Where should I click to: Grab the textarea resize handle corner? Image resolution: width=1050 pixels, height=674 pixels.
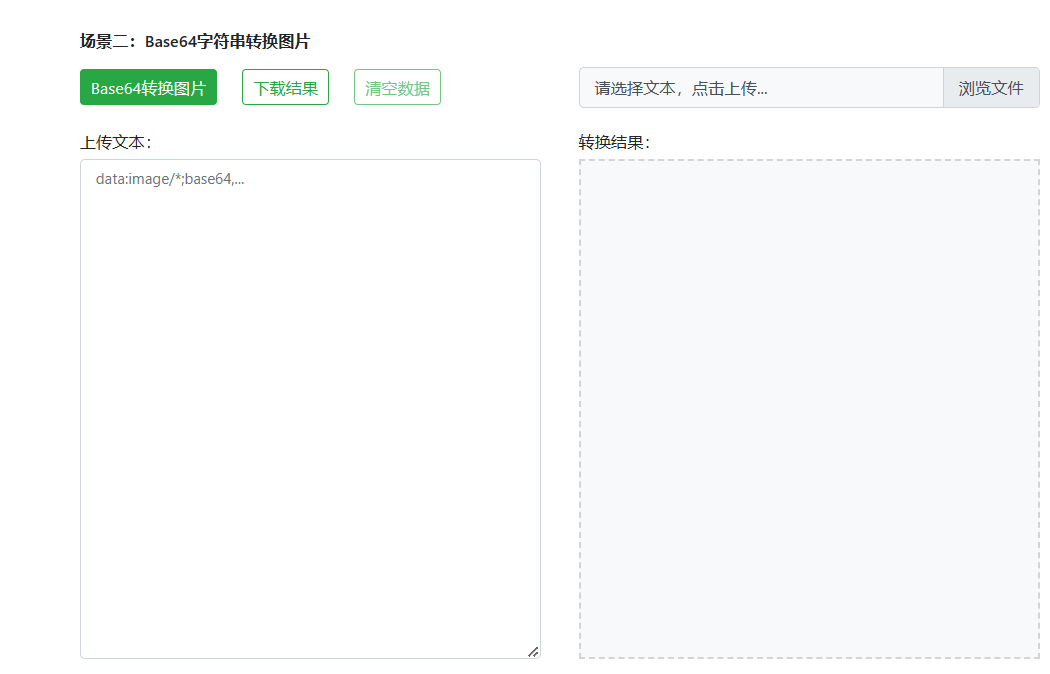(533, 651)
